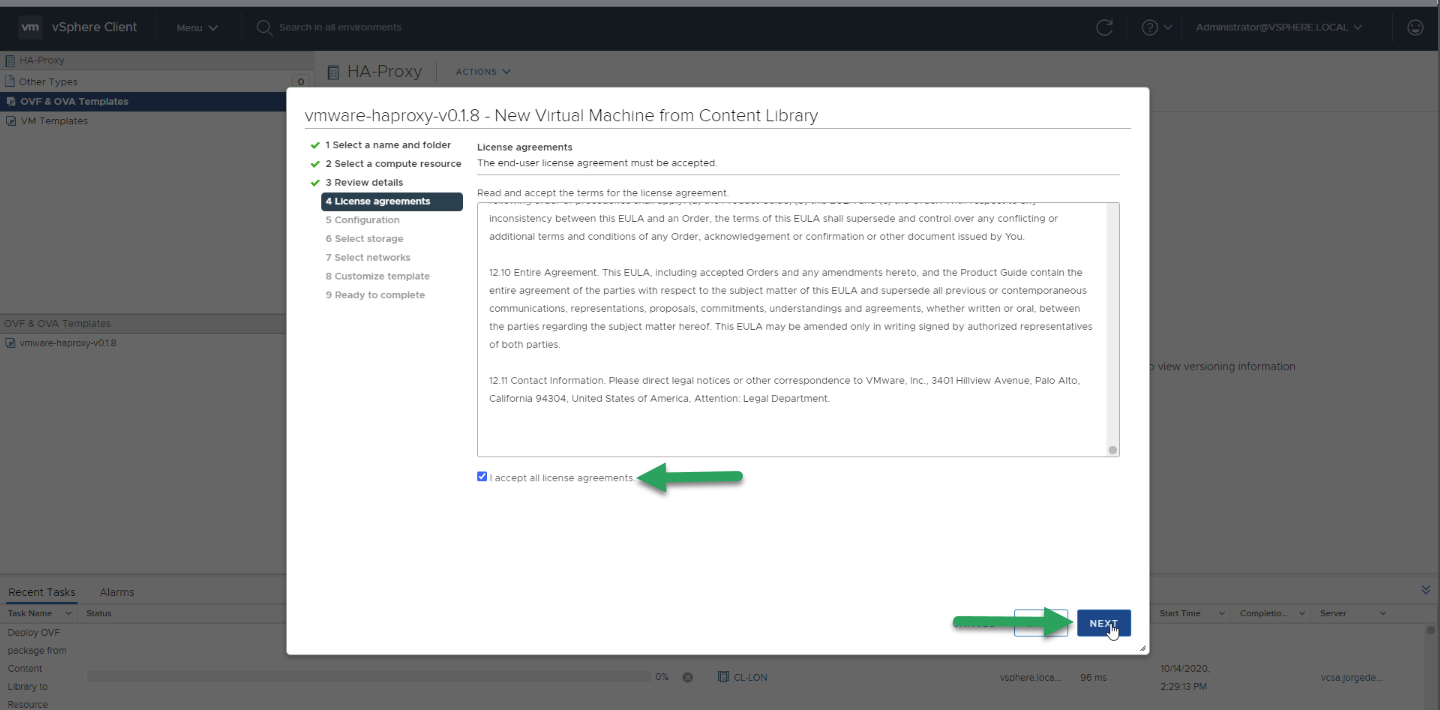Switch to Alarms tab
Screen dimensions: 1440x710
pyautogui.click(x=117, y=592)
